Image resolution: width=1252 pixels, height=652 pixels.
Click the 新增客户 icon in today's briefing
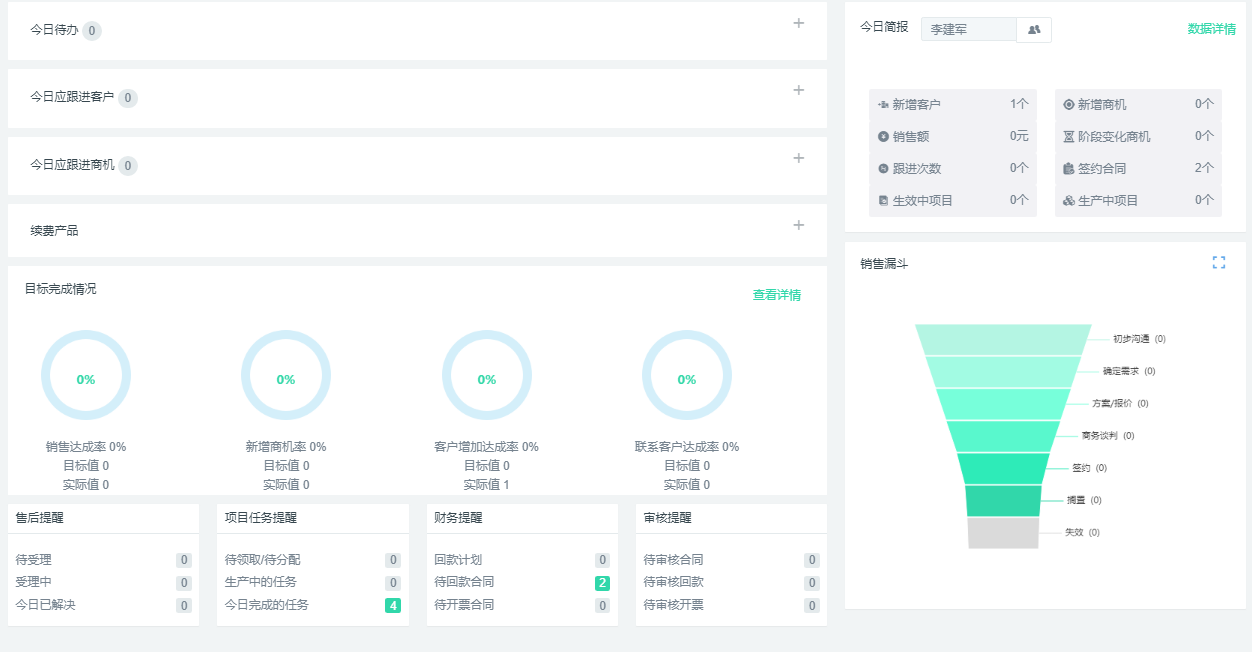point(883,105)
